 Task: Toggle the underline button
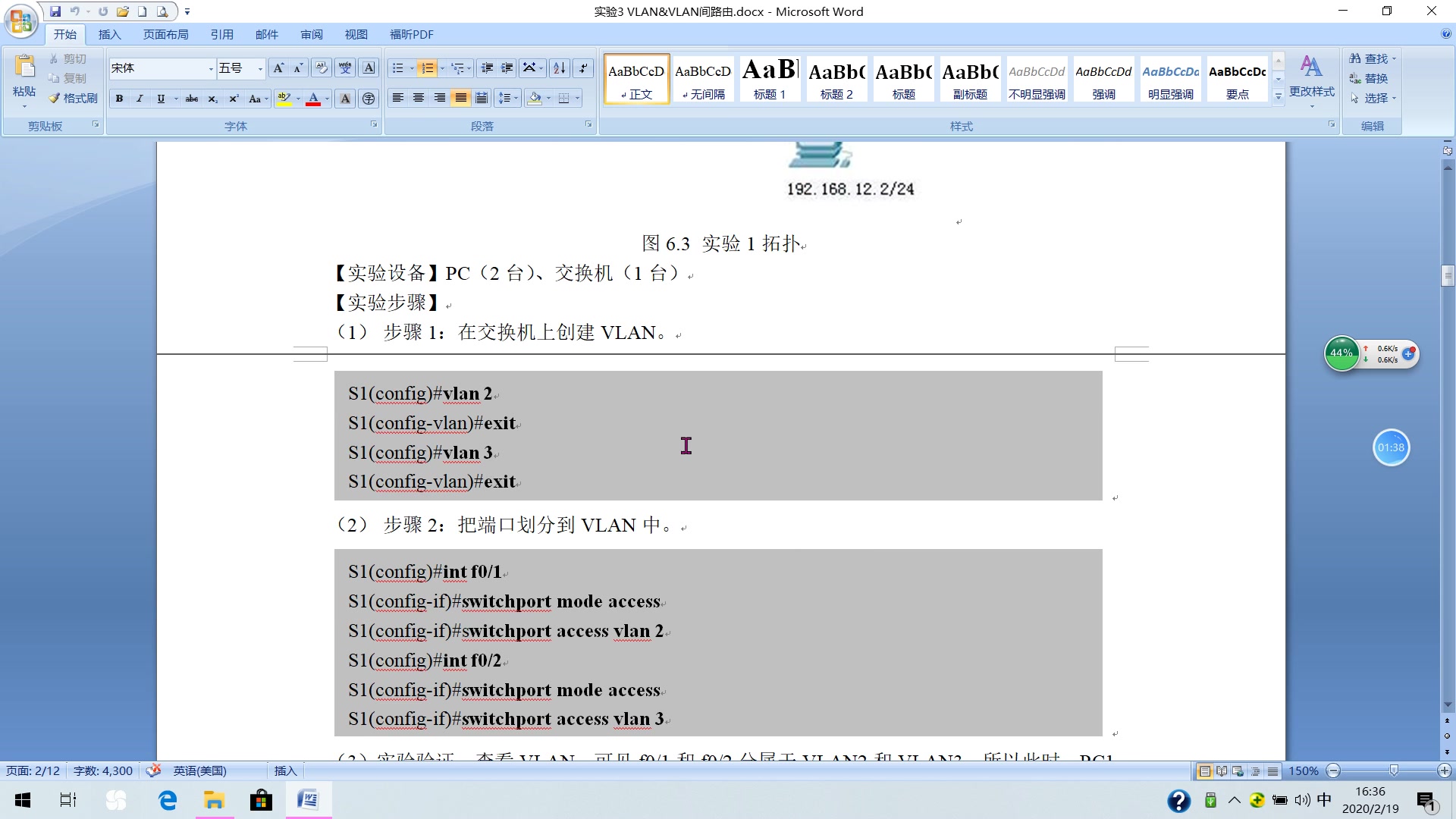click(x=161, y=98)
